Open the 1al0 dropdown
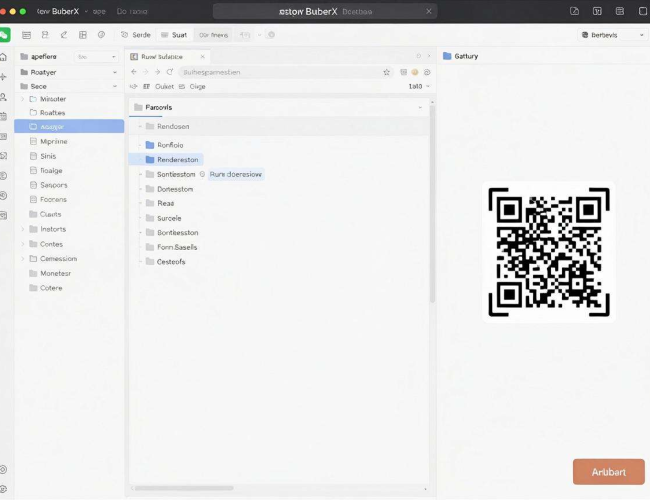Viewport: 650px width, 500px height. tap(419, 86)
